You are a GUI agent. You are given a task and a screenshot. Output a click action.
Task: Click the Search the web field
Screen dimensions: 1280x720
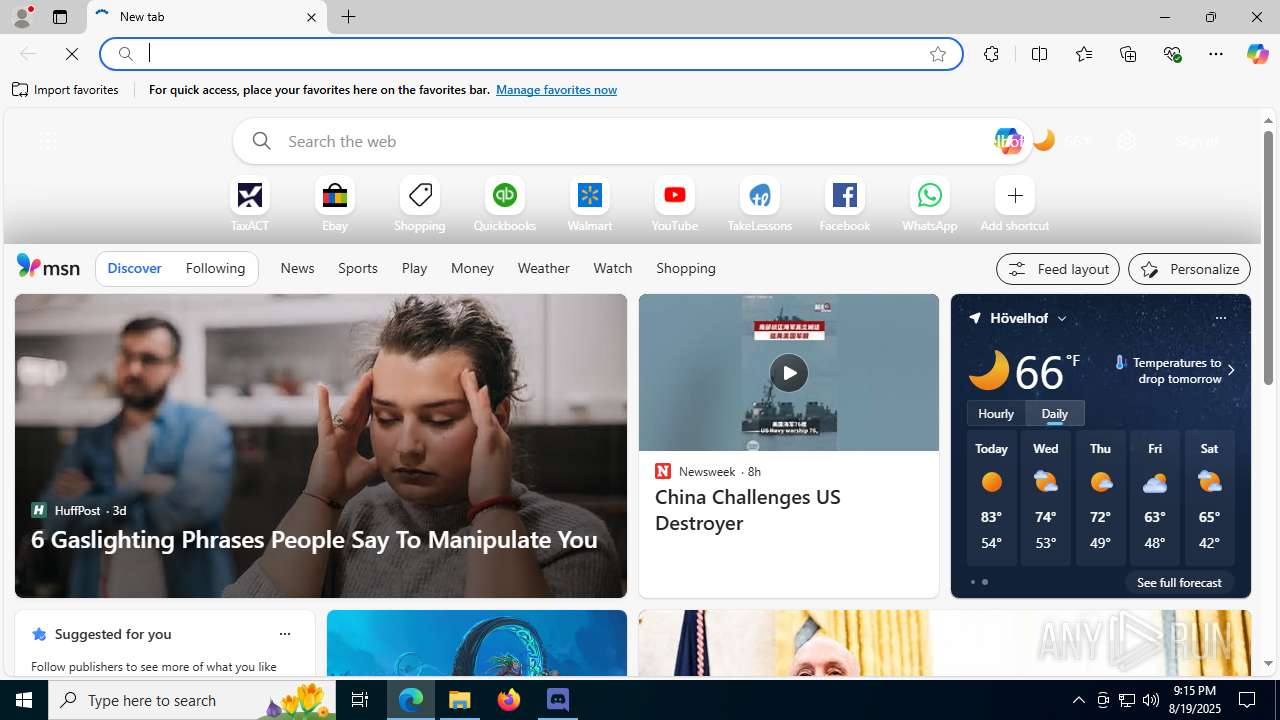click(632, 141)
